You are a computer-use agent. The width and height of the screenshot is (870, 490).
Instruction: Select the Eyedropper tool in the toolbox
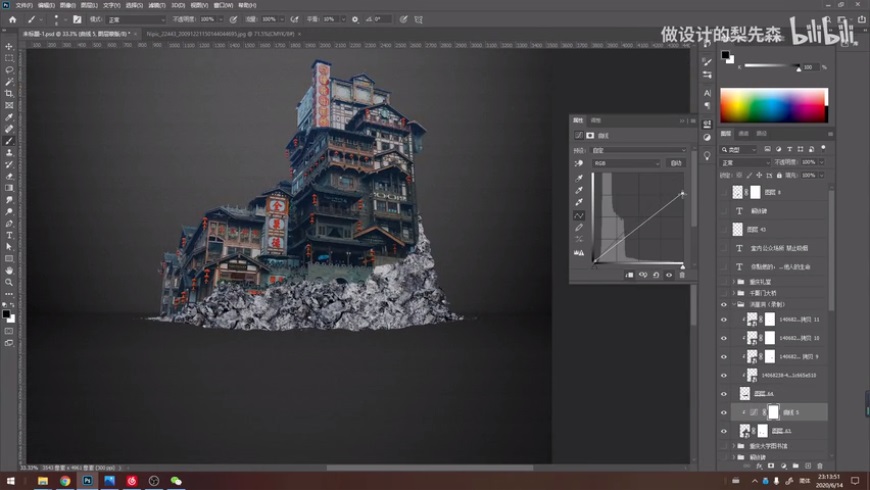click(x=9, y=117)
